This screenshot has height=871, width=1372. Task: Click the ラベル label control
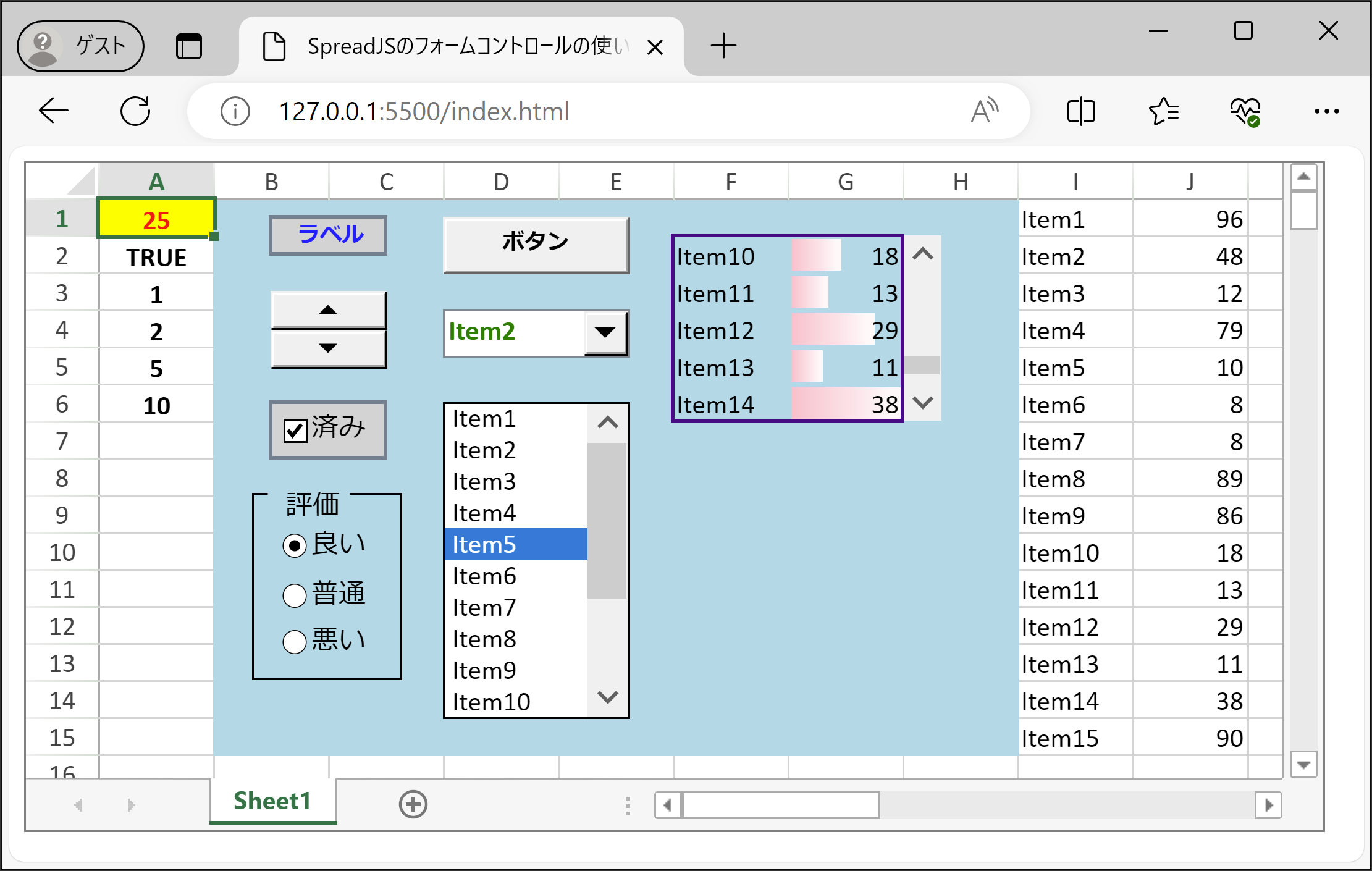(328, 235)
